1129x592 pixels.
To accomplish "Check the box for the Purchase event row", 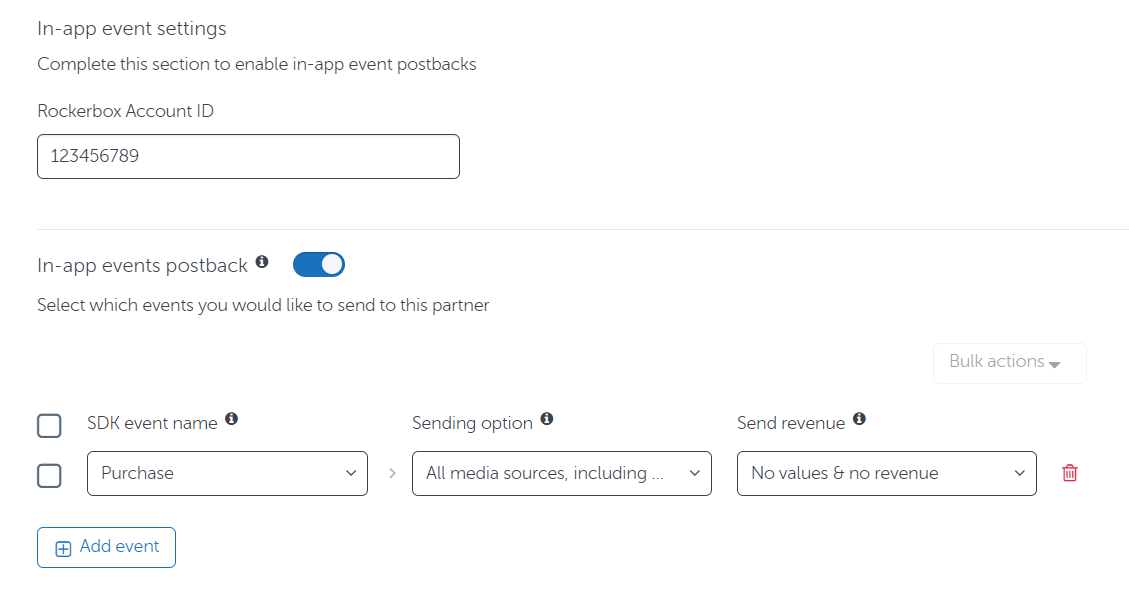I will 49,475.
